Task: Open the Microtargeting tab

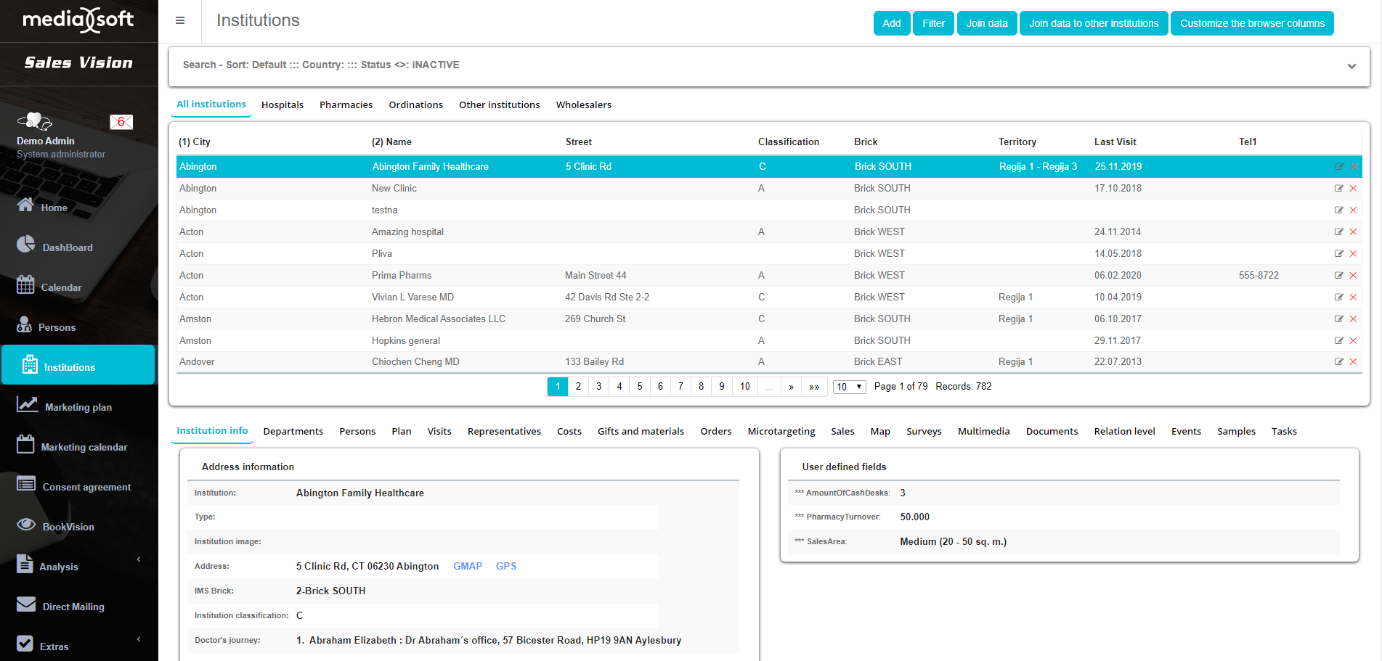Action: 780,432
